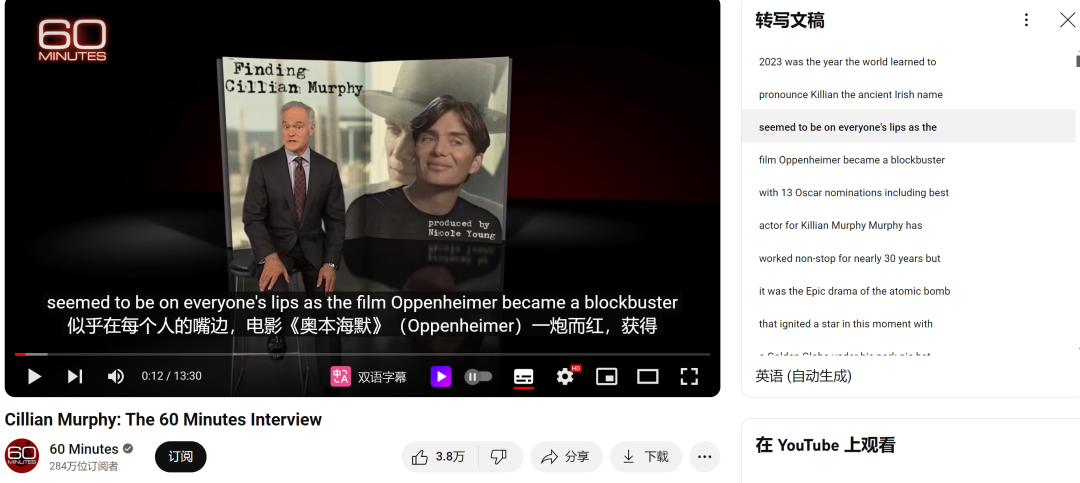Click the purple play extension icon
This screenshot has height=483, width=1080.
click(x=441, y=376)
